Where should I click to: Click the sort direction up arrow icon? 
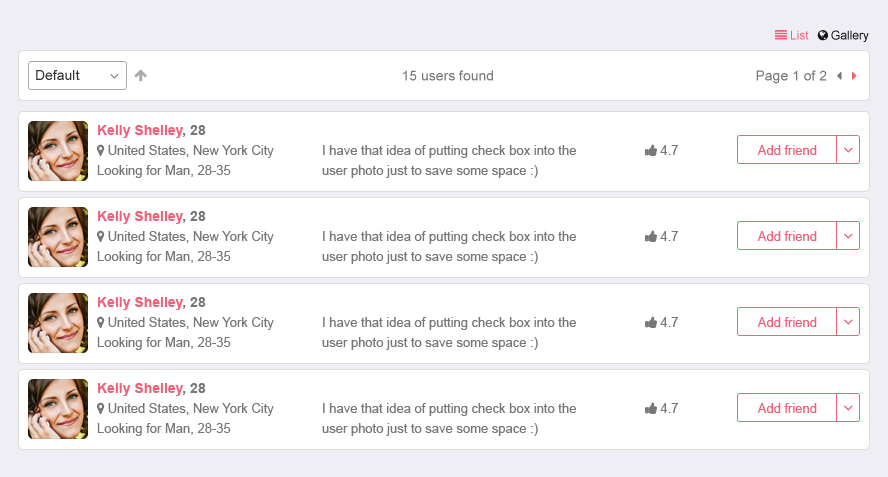(x=141, y=76)
